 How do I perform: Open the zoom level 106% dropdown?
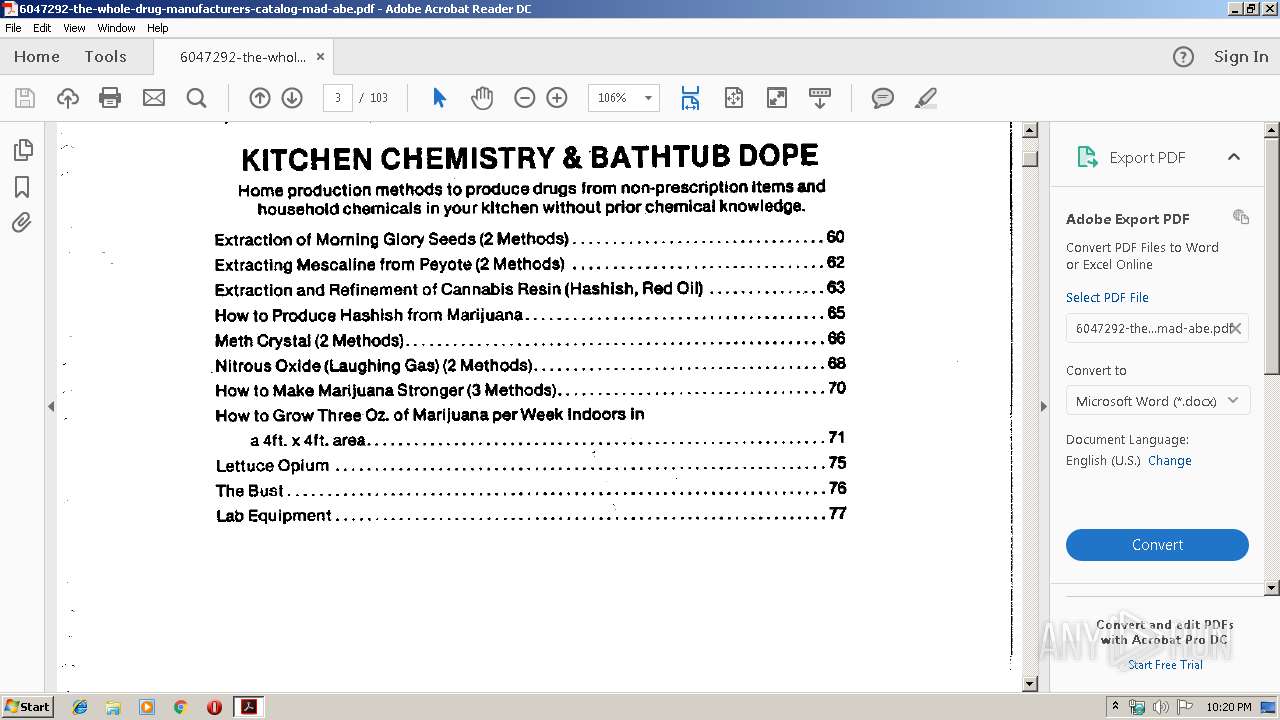pos(648,98)
